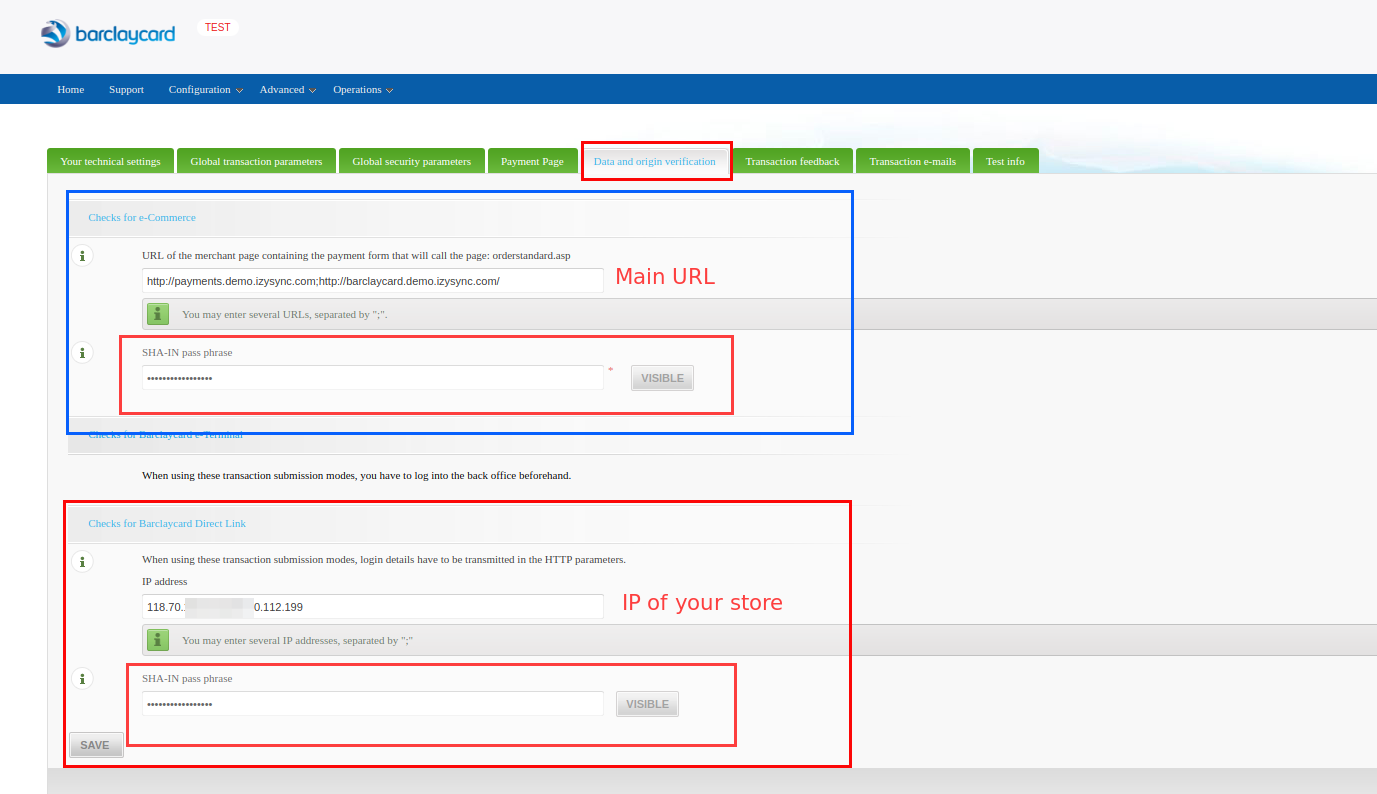Open the Test info tab
This screenshot has width=1377, height=794.
point(1005,161)
